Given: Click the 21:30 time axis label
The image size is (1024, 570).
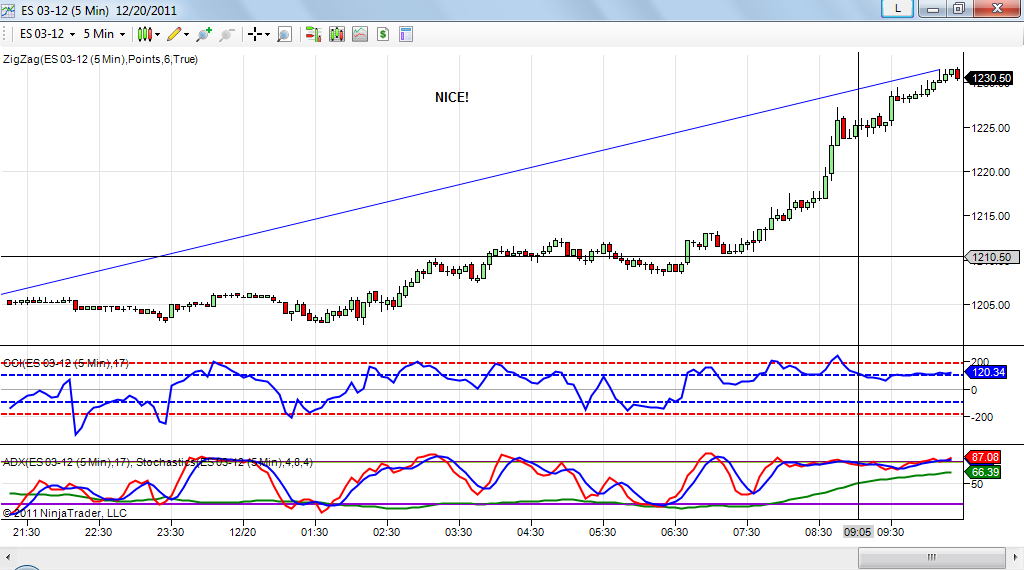Looking at the screenshot, I should [27, 532].
